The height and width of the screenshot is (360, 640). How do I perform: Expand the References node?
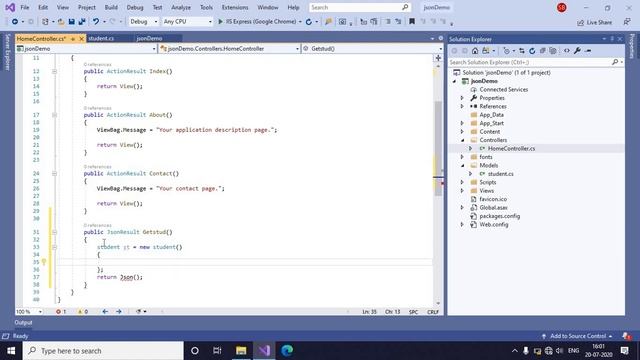click(462, 107)
